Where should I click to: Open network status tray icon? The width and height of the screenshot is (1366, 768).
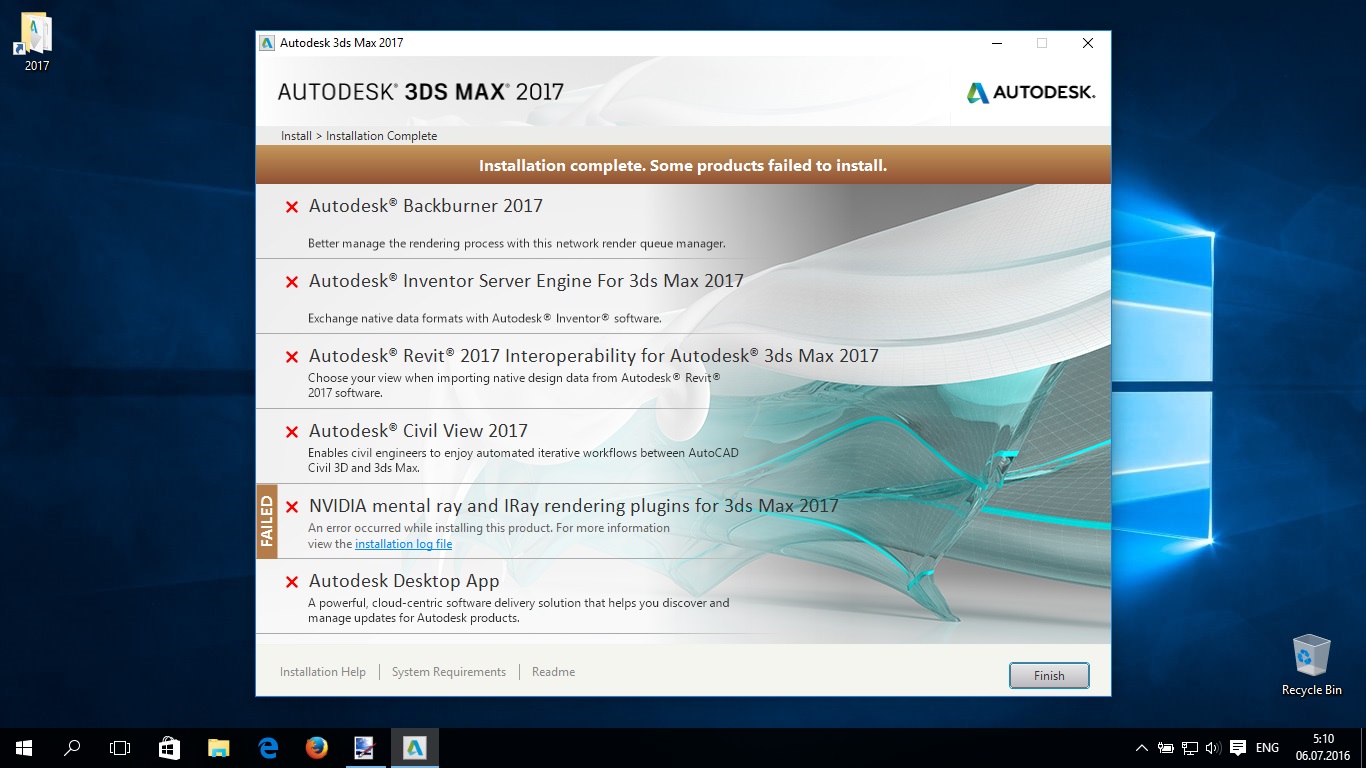tap(1190, 748)
